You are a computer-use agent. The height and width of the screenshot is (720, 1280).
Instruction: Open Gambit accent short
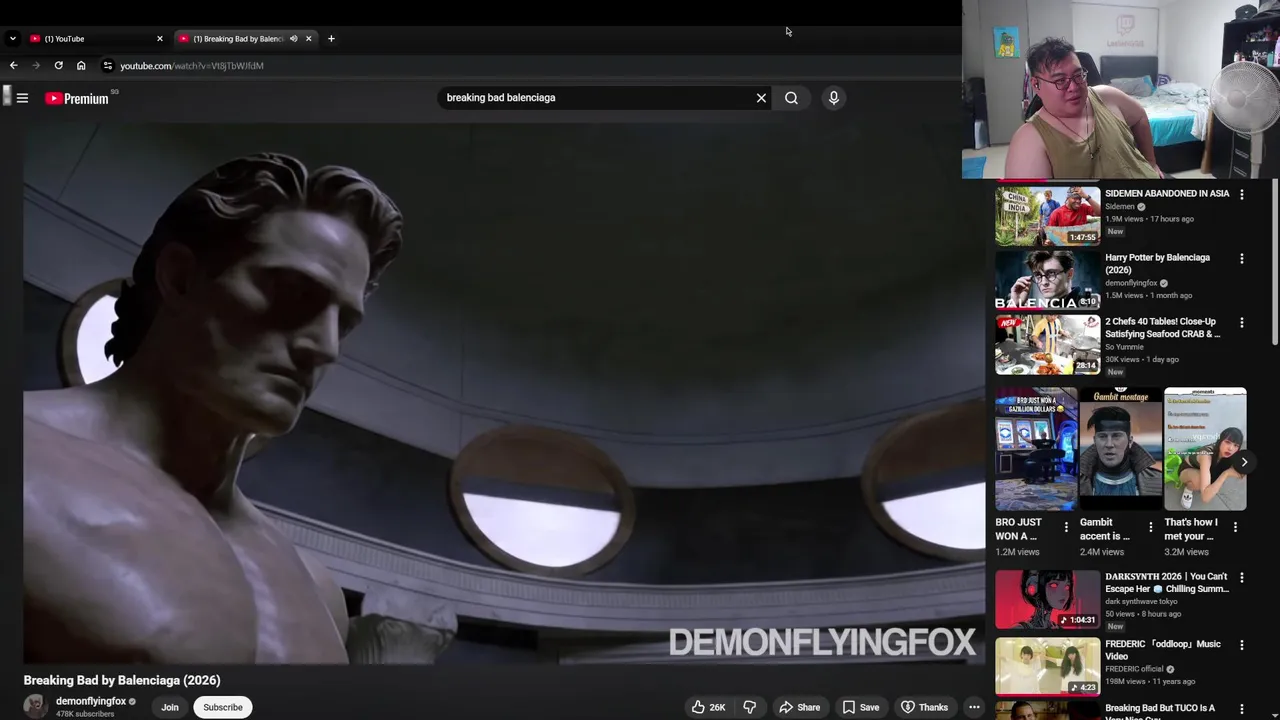click(1120, 449)
